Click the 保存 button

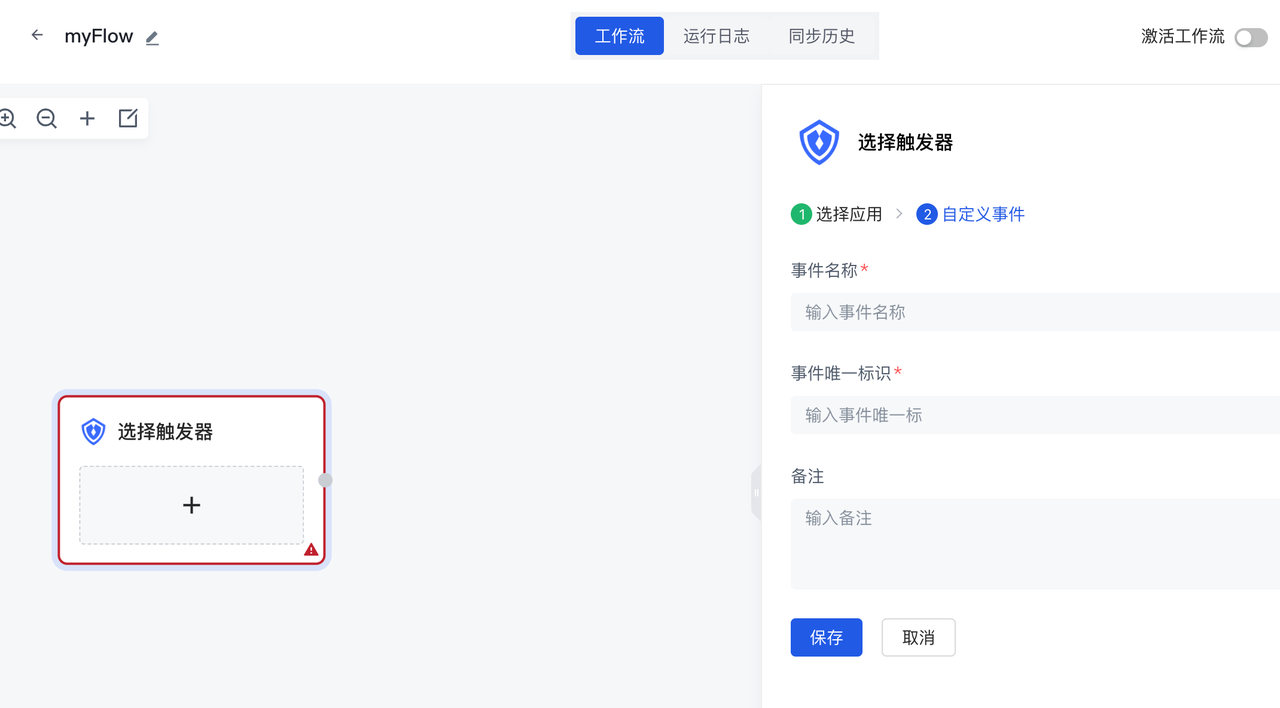pos(826,638)
